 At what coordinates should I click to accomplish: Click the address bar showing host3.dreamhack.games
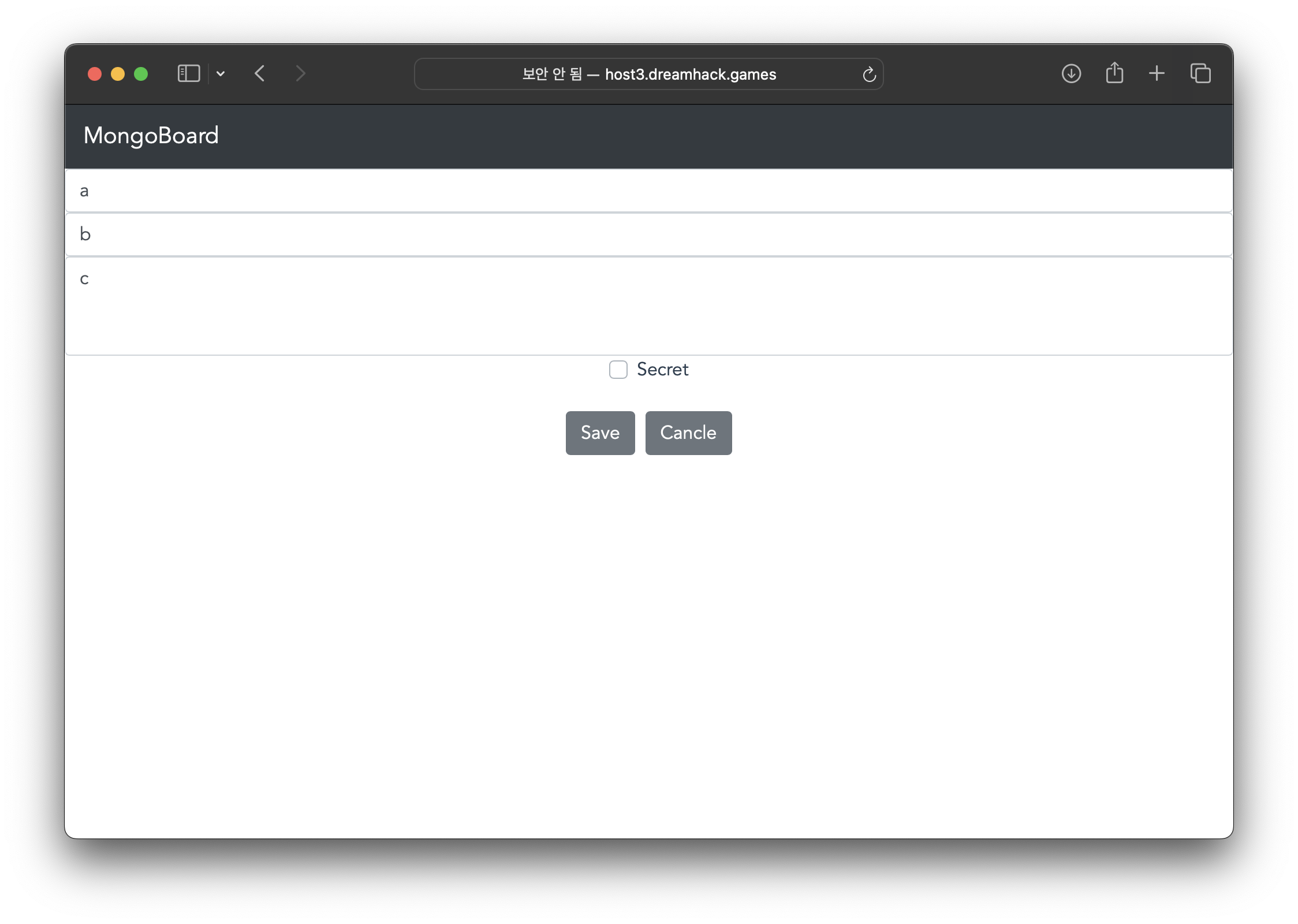pyautogui.click(x=648, y=74)
